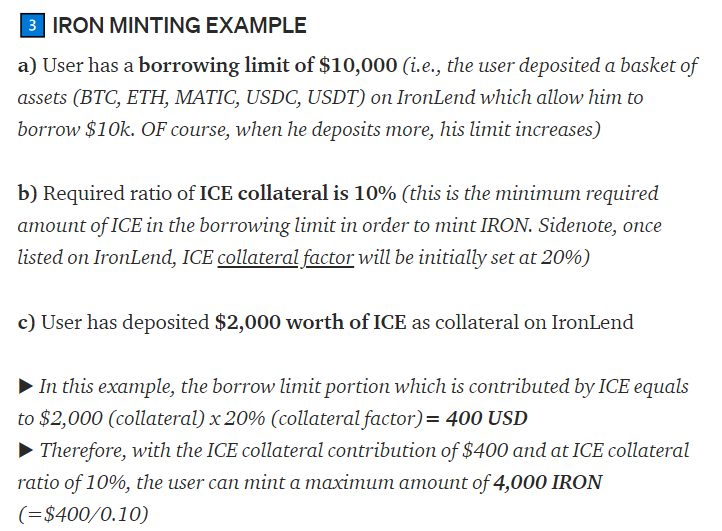Select the bold 'ICE collateral is 10%' text
This screenshot has width=722, height=531.
click(x=297, y=193)
